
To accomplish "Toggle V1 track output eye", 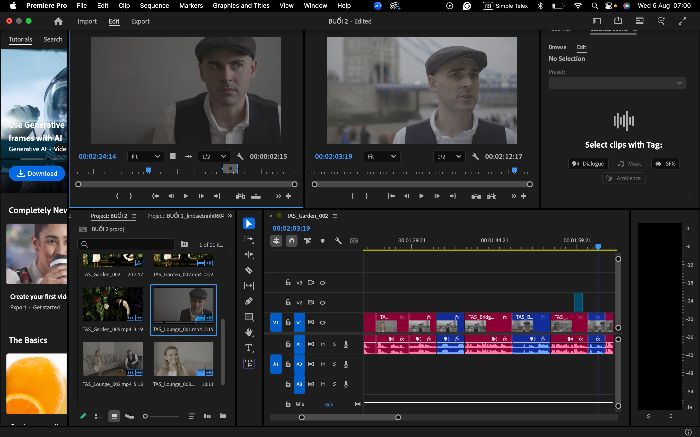I will point(322,322).
